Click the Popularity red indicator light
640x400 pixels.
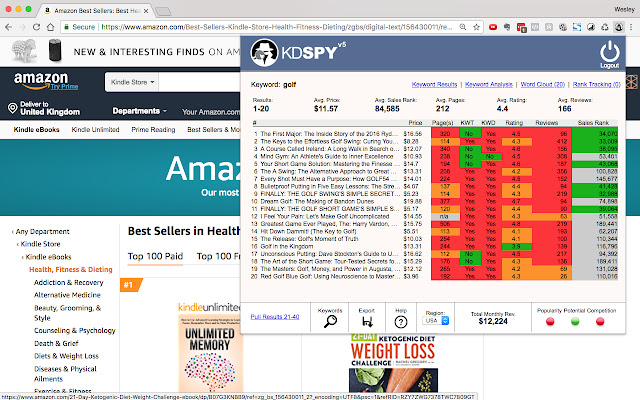tap(550, 322)
